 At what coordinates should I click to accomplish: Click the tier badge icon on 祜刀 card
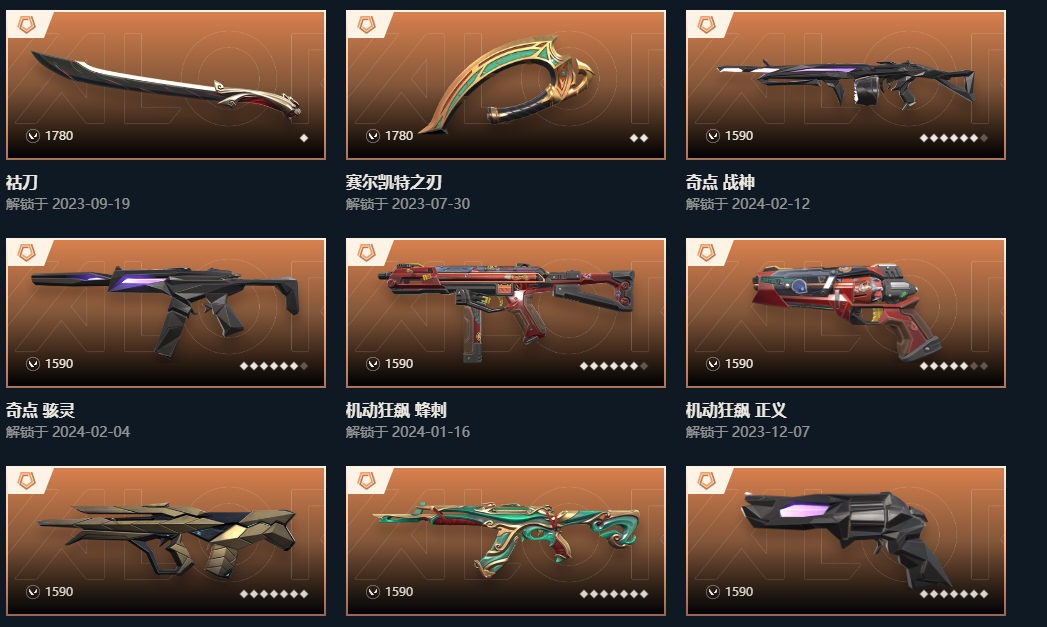(x=27, y=25)
